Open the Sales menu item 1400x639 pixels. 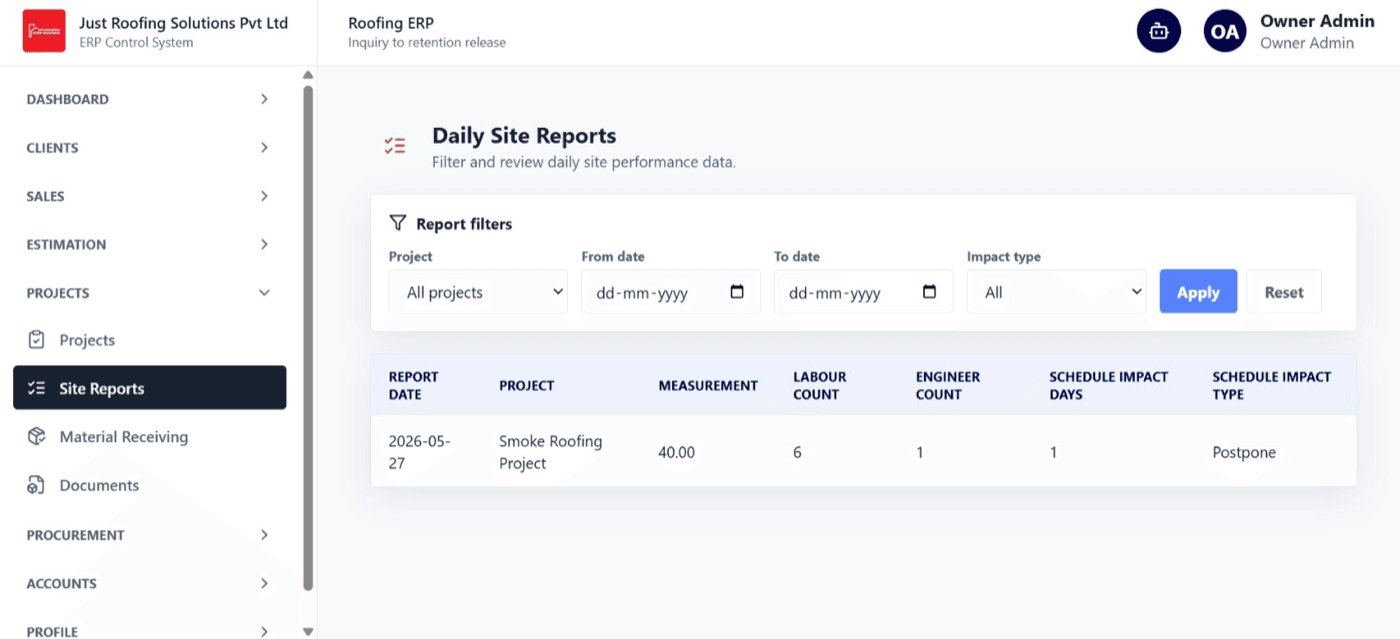pyautogui.click(x=149, y=196)
